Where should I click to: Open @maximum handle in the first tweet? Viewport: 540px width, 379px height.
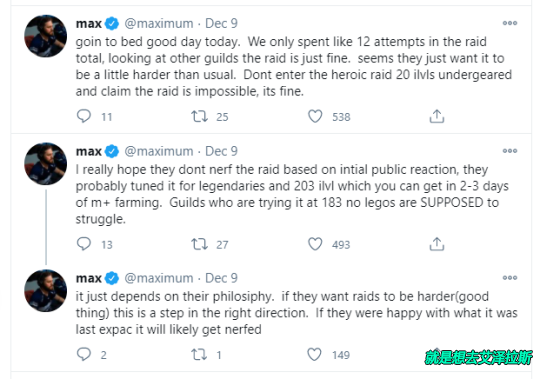pyautogui.click(x=159, y=23)
